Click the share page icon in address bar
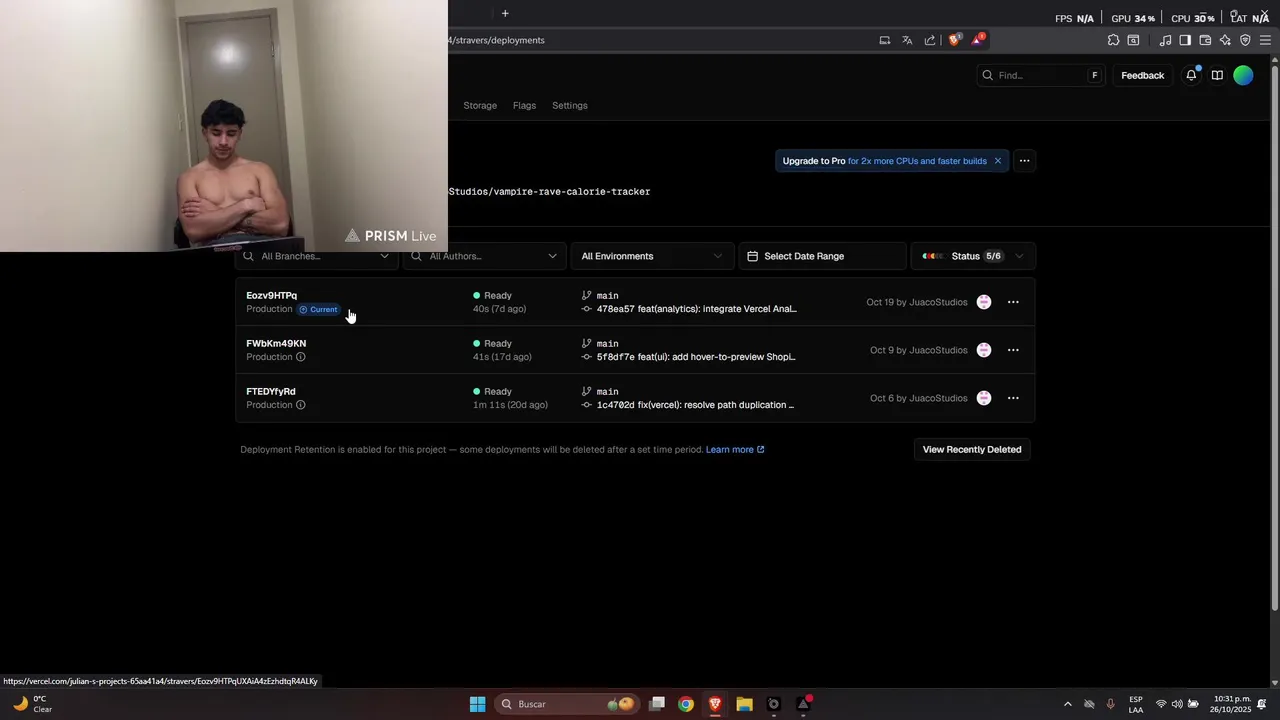This screenshot has width=1280, height=720. [x=930, y=40]
